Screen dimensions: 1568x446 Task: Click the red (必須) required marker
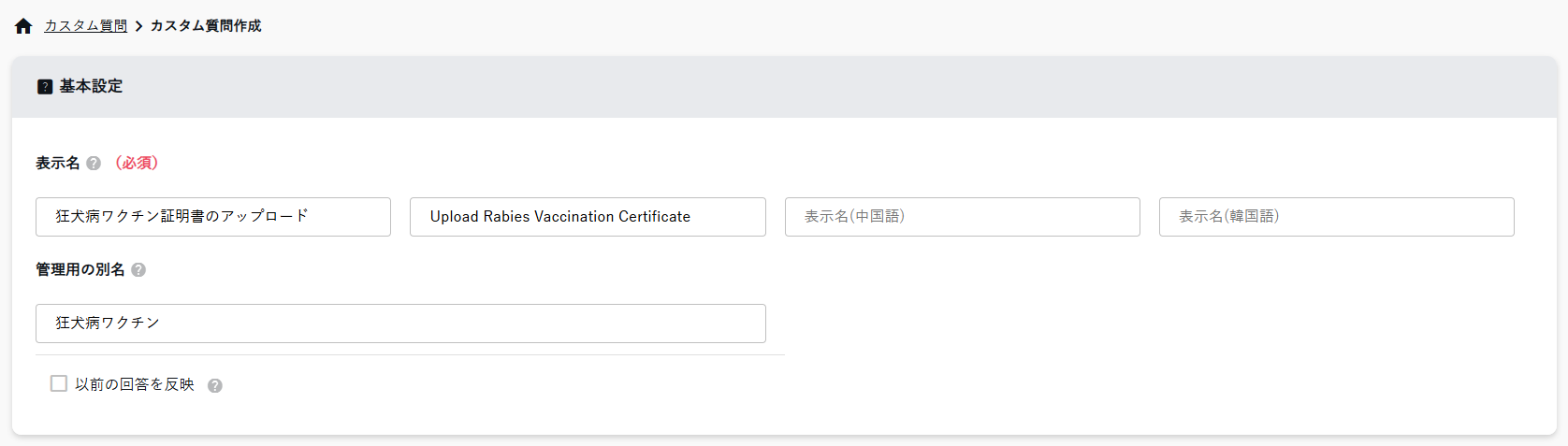(137, 164)
